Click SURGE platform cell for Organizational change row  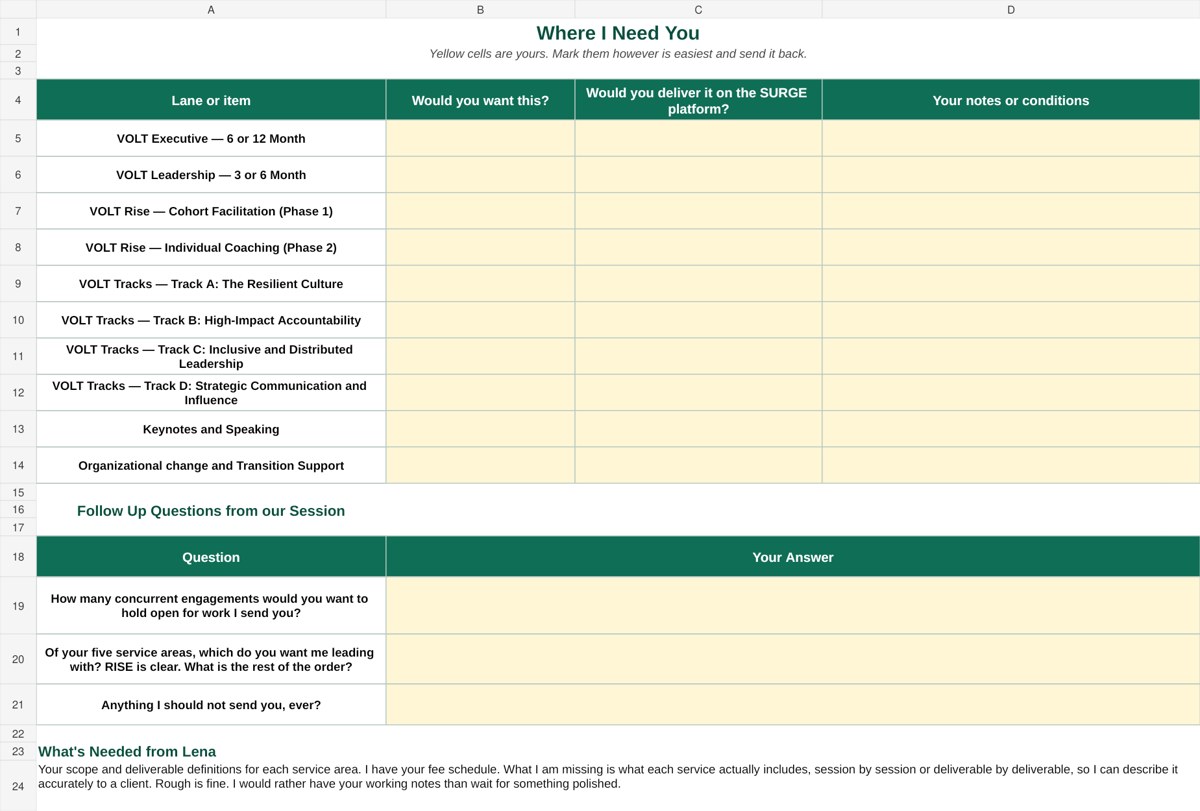click(x=698, y=465)
